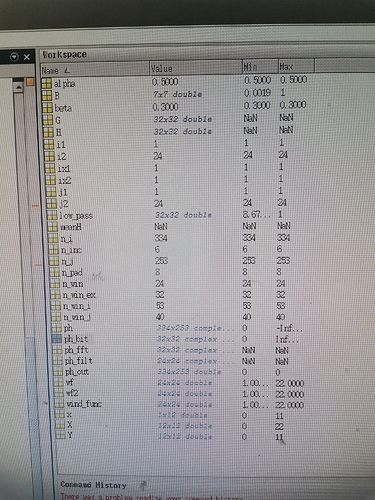Click the scrollbar up arrow in left panel
The height and width of the screenshot is (500, 375).
point(18,87)
